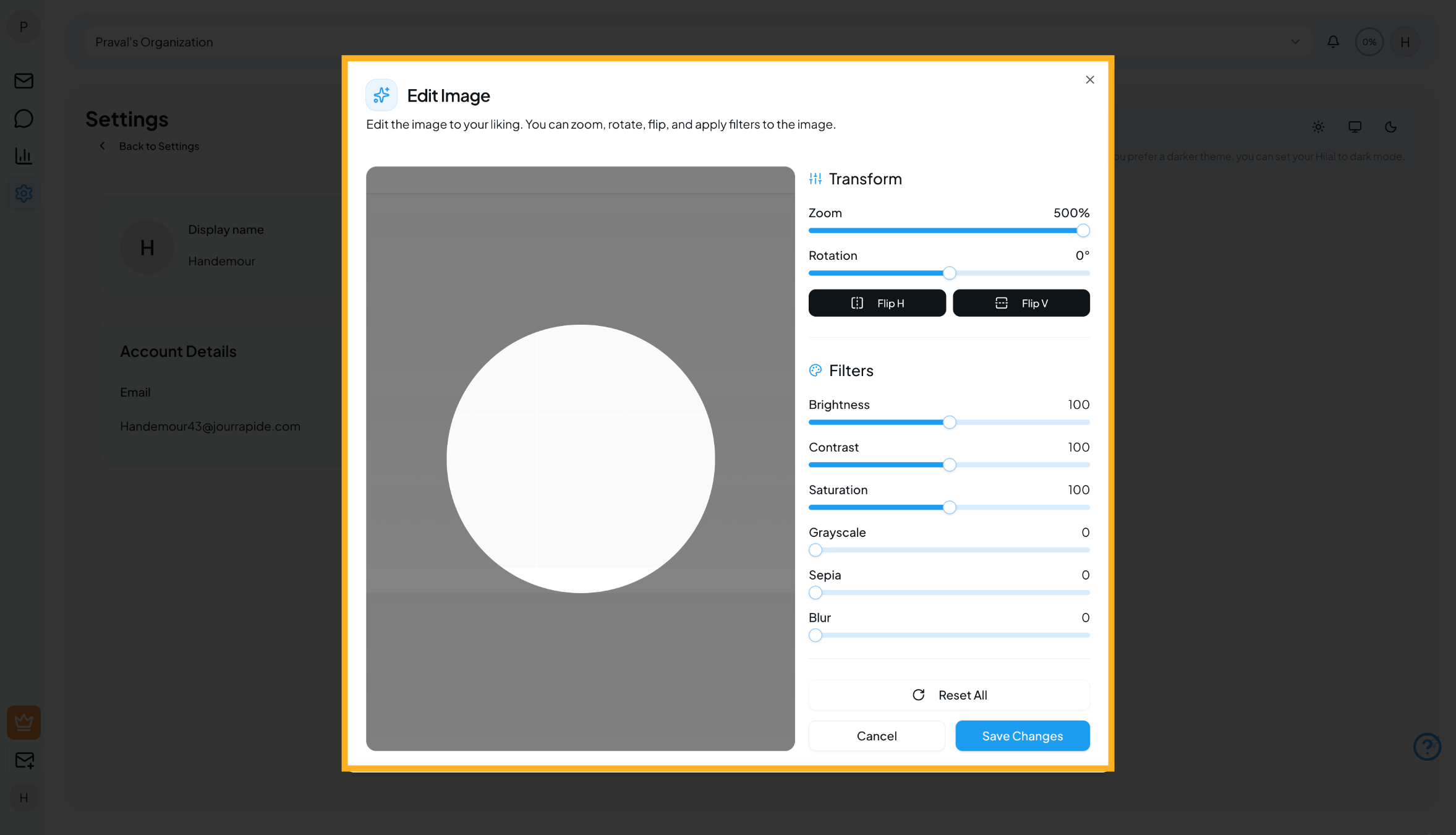Click the help question mark icon
The height and width of the screenshot is (835, 1456).
[x=1427, y=747]
